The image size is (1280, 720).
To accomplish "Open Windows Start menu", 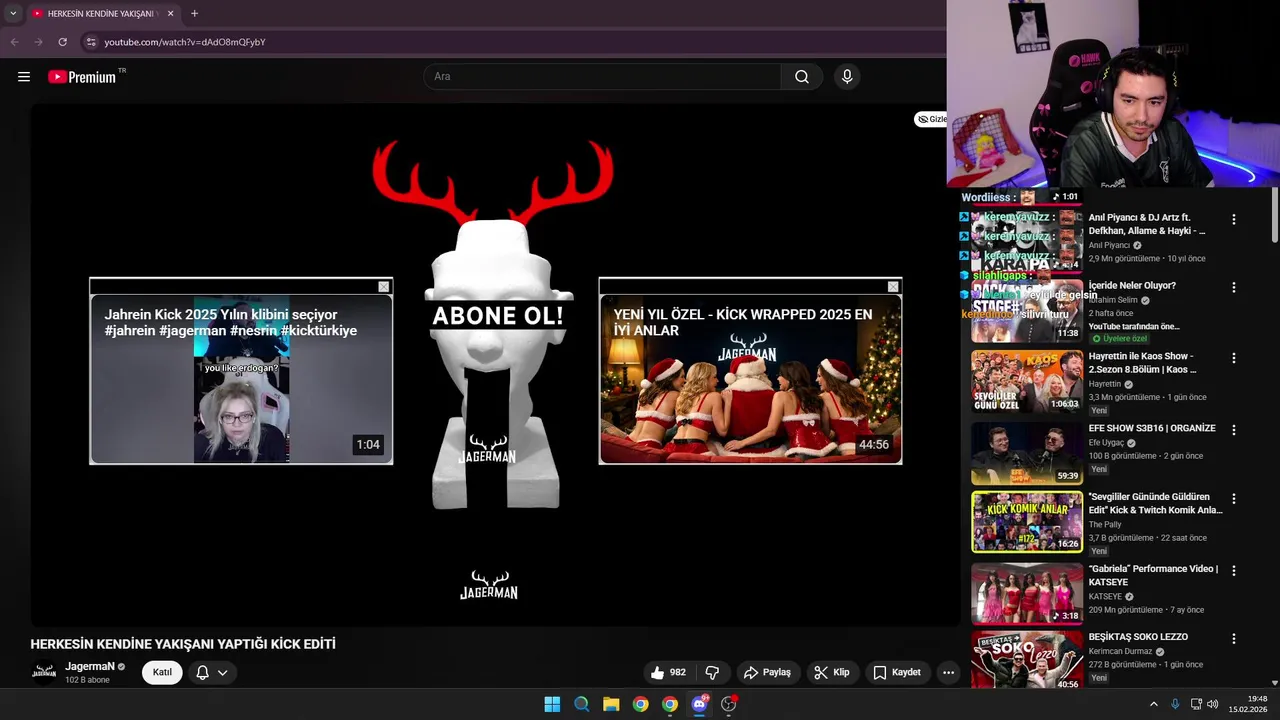I will pos(552,704).
